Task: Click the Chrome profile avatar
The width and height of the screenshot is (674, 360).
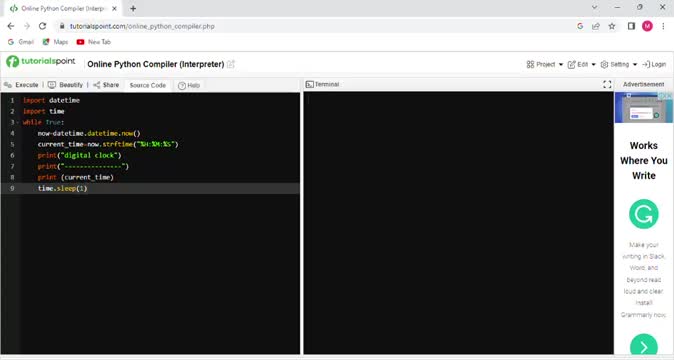Action: (647, 26)
